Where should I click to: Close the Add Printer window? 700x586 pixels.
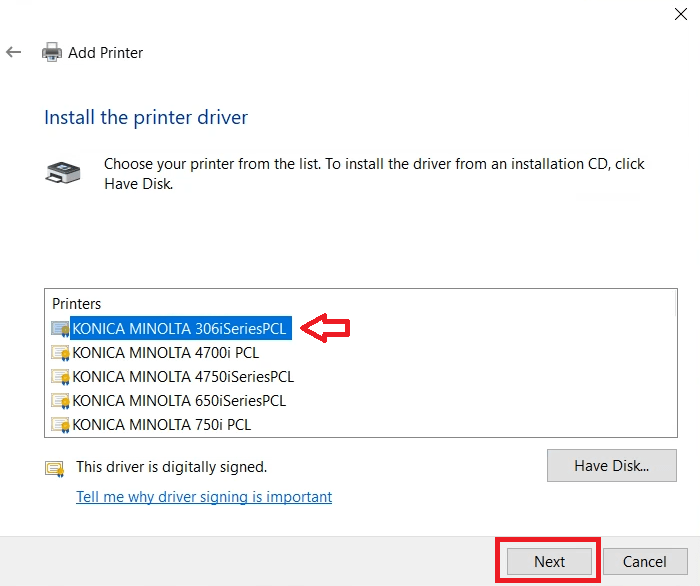(681, 14)
